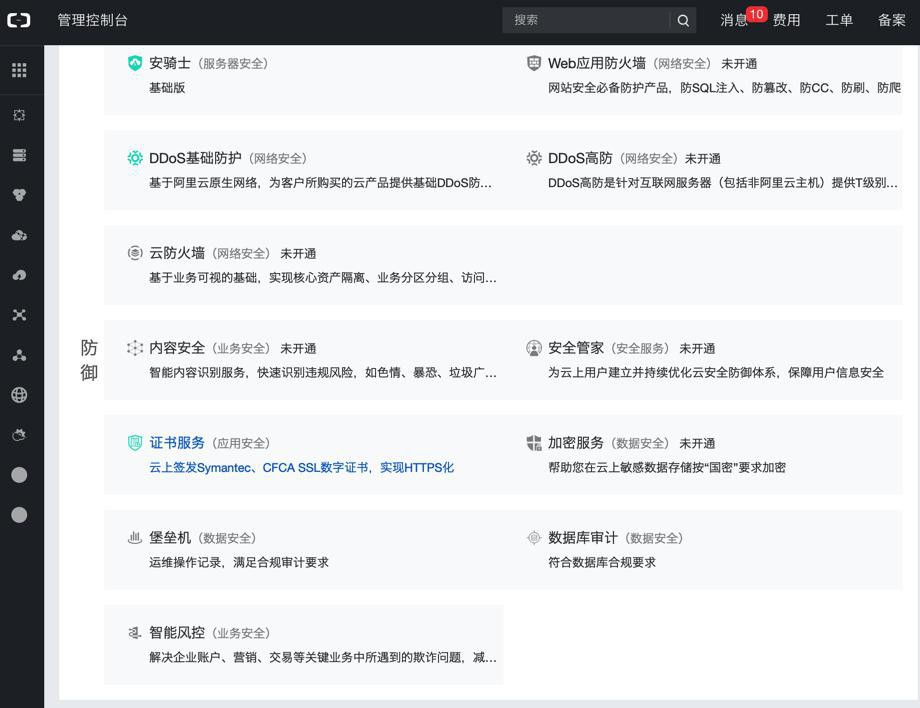Open the 工单 menu
The width and height of the screenshot is (920, 708).
pyautogui.click(x=839, y=21)
